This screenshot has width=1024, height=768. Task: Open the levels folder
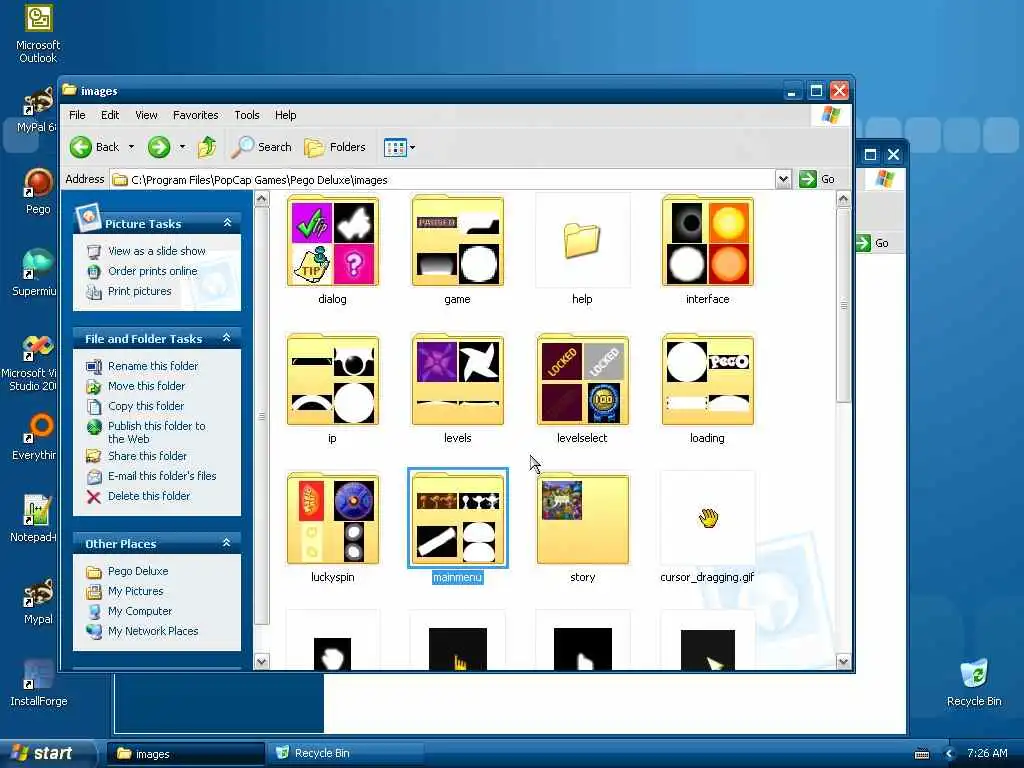tap(457, 379)
